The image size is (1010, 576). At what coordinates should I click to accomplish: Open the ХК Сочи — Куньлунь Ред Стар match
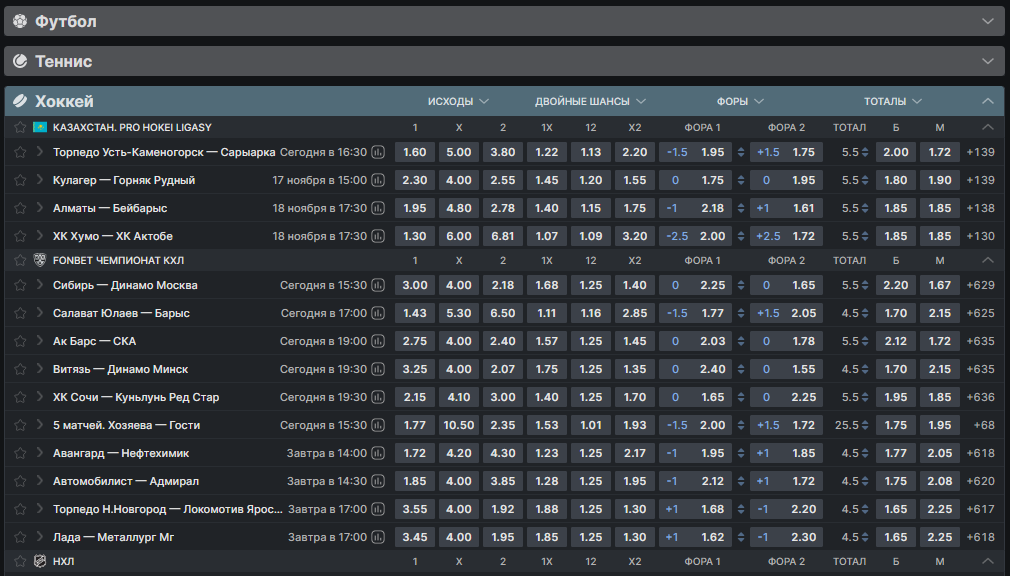coord(136,398)
